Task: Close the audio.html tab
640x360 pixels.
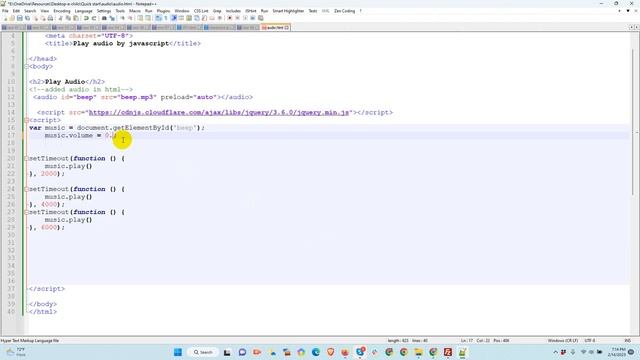Action: (x=287, y=27)
